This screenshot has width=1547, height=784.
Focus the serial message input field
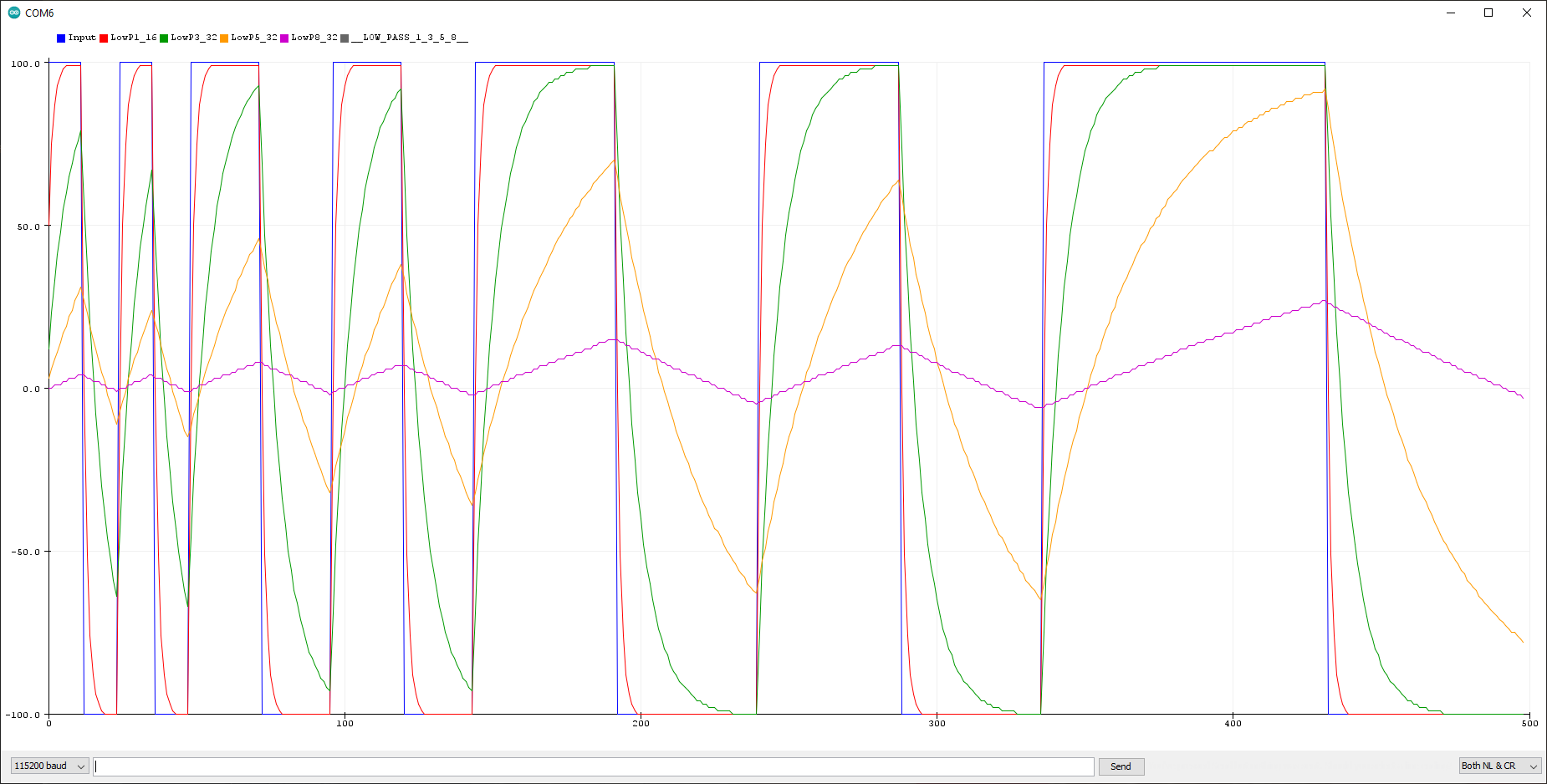click(x=594, y=766)
